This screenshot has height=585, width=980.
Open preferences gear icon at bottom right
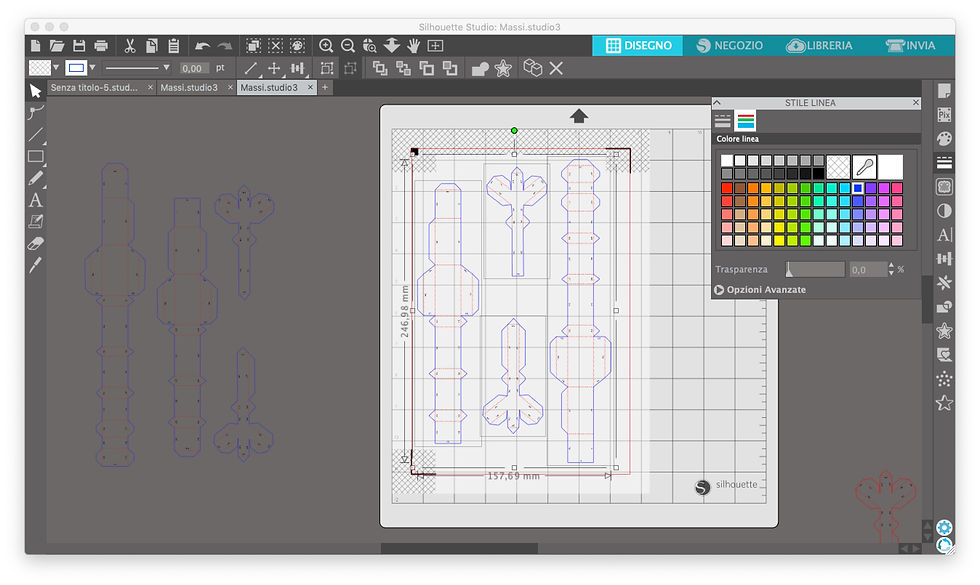click(944, 527)
